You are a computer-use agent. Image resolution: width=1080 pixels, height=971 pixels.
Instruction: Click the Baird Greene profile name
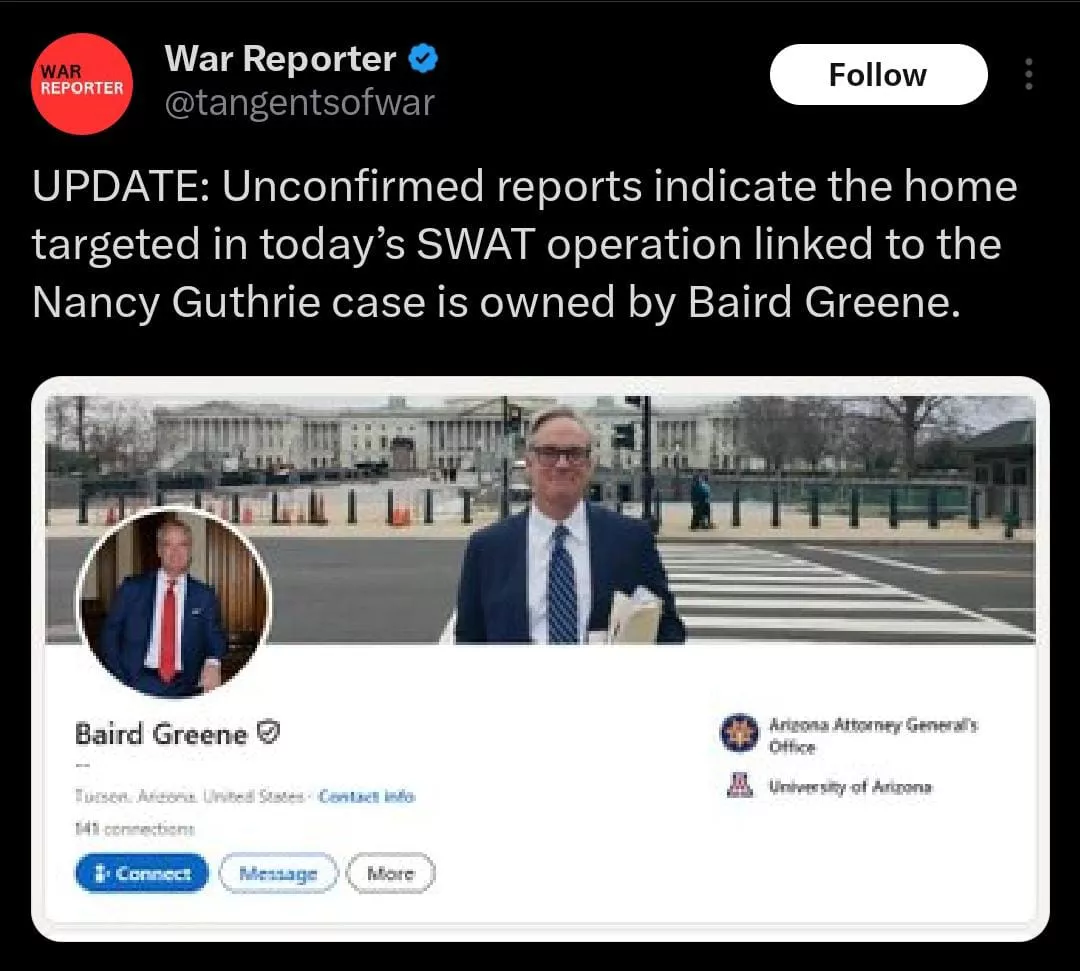(x=160, y=734)
